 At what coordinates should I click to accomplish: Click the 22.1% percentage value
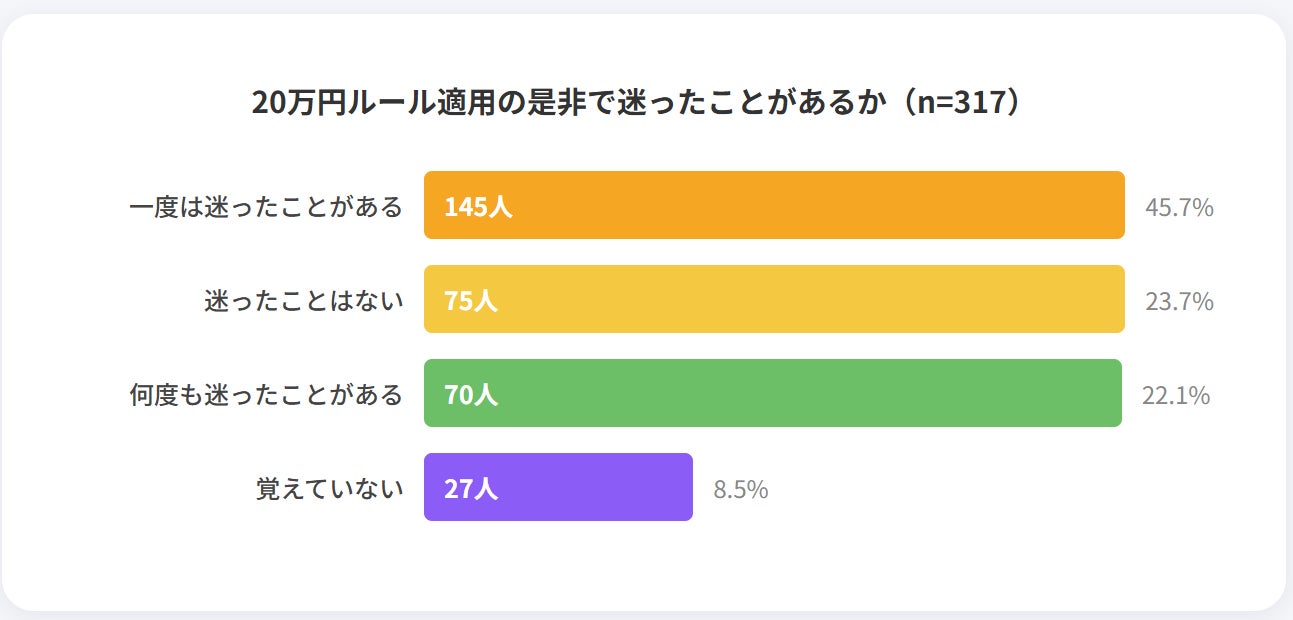click(x=1176, y=396)
